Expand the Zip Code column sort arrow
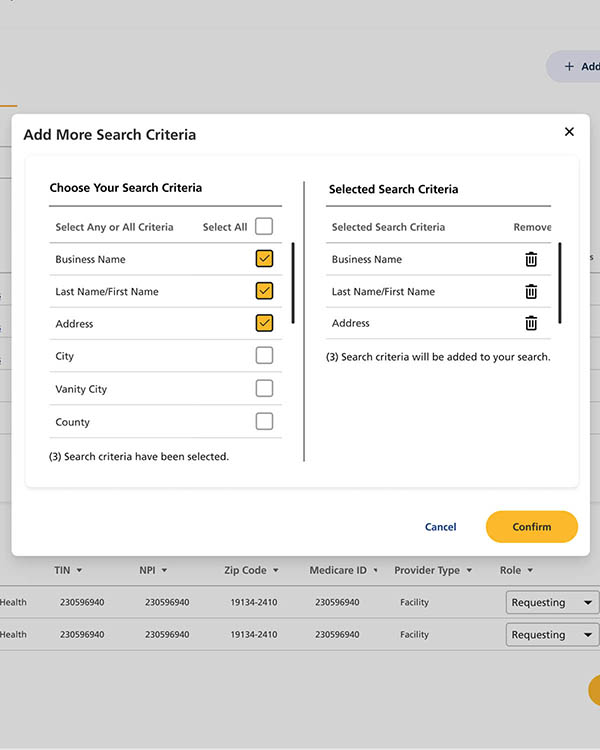 (x=275, y=571)
